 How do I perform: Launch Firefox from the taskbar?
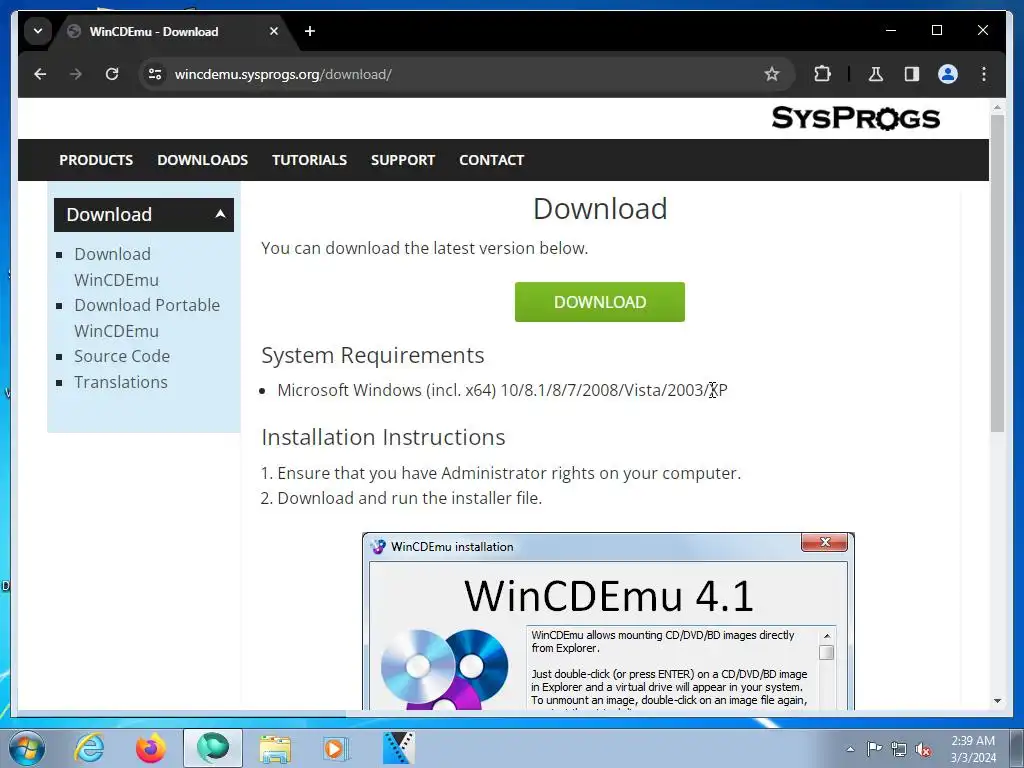tap(151, 748)
